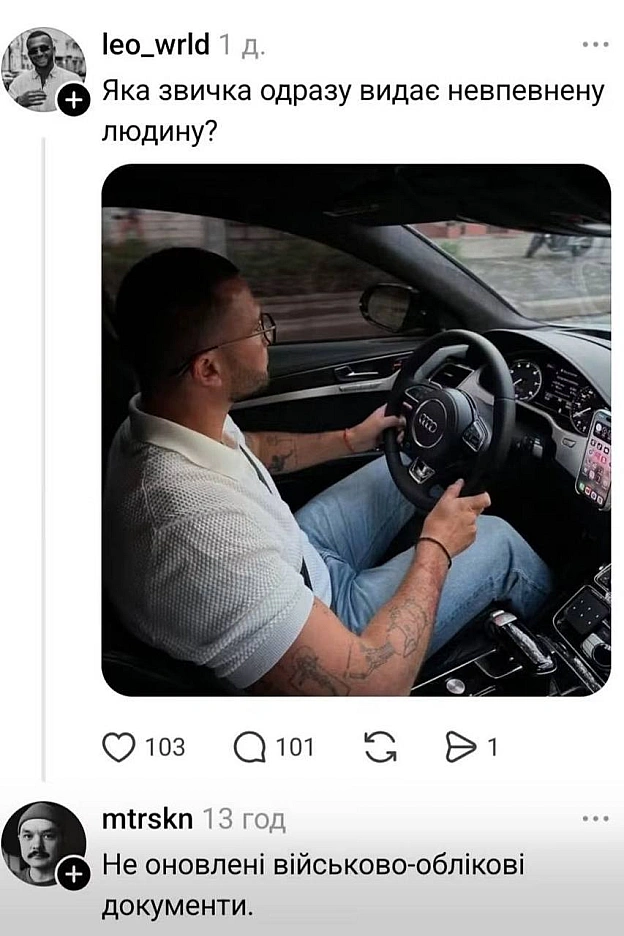Screen dimensions: 624x936
Task: Tap the '13 год' reply timestamp
Action: (x=244, y=820)
